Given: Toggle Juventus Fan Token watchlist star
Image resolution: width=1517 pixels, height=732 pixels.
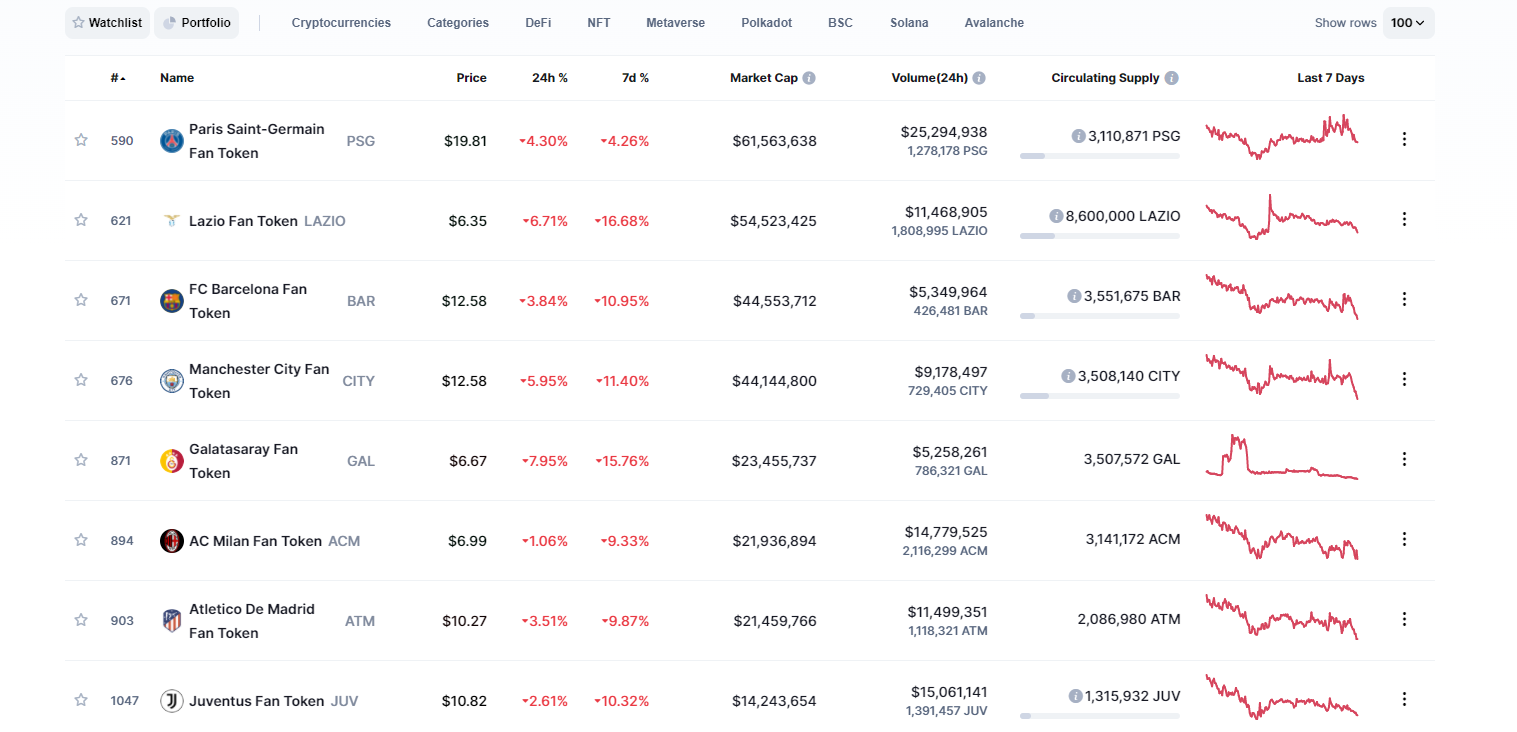Looking at the screenshot, I should coord(81,700).
